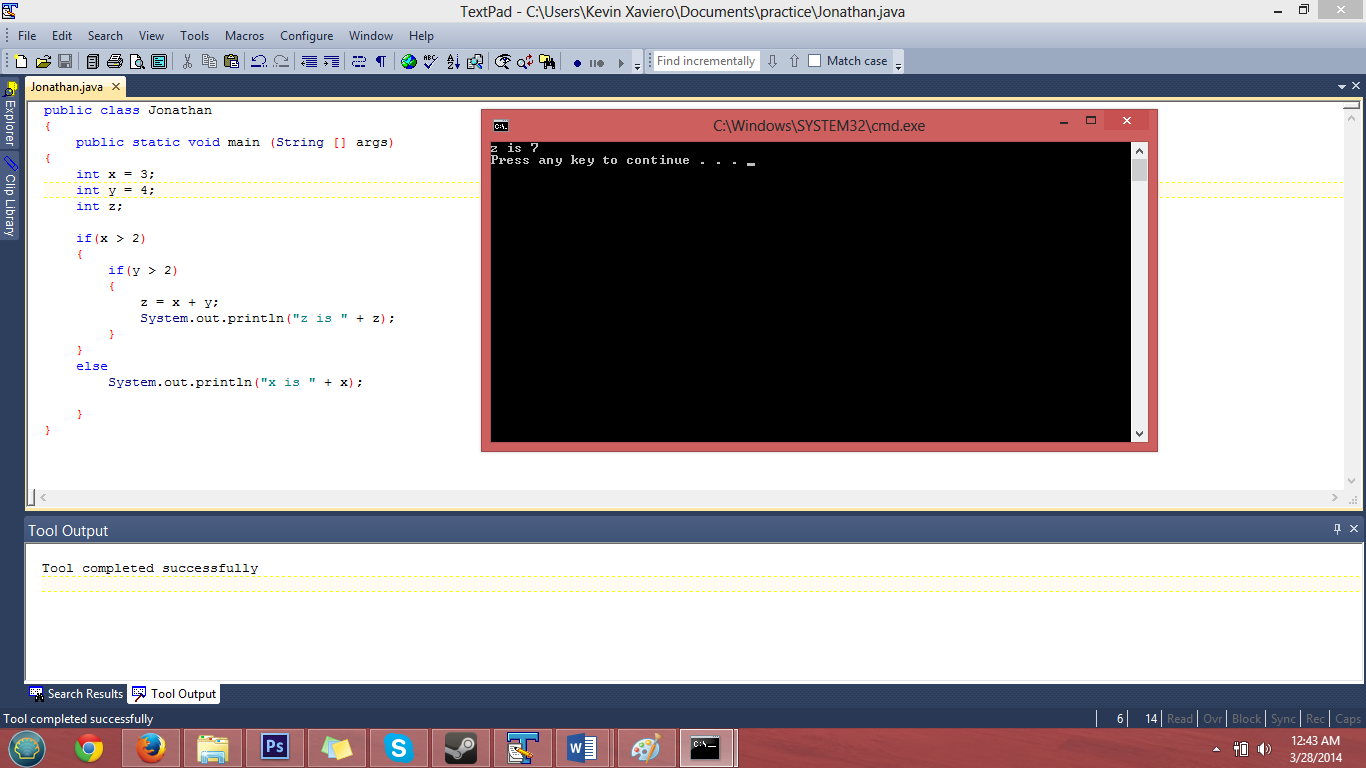This screenshot has height=768, width=1366.
Task: Play the recorded macro
Action: (620, 62)
